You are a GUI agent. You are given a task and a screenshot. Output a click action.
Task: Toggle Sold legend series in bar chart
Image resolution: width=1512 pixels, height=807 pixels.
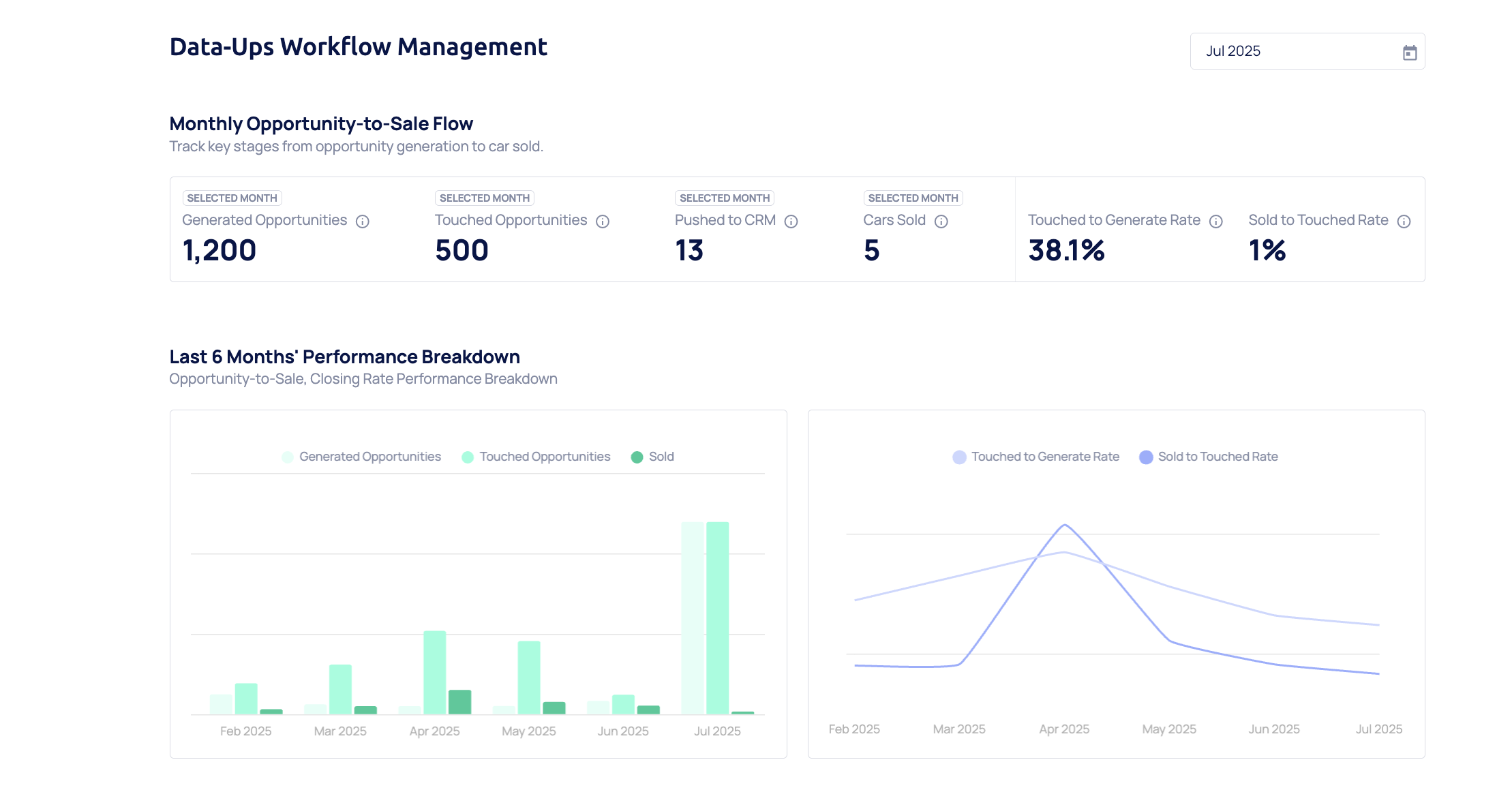point(661,457)
